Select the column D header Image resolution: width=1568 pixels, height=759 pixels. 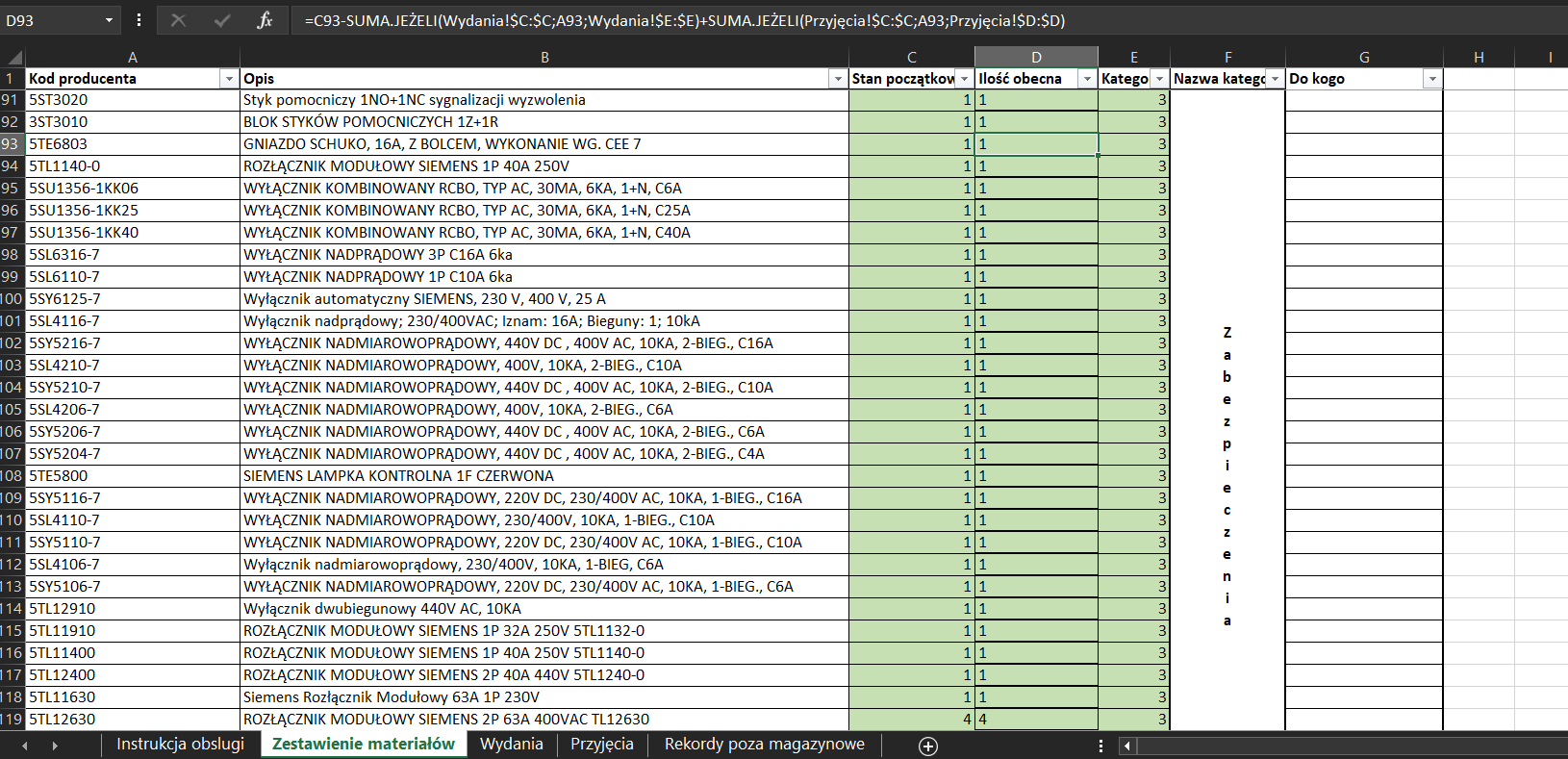point(1036,57)
